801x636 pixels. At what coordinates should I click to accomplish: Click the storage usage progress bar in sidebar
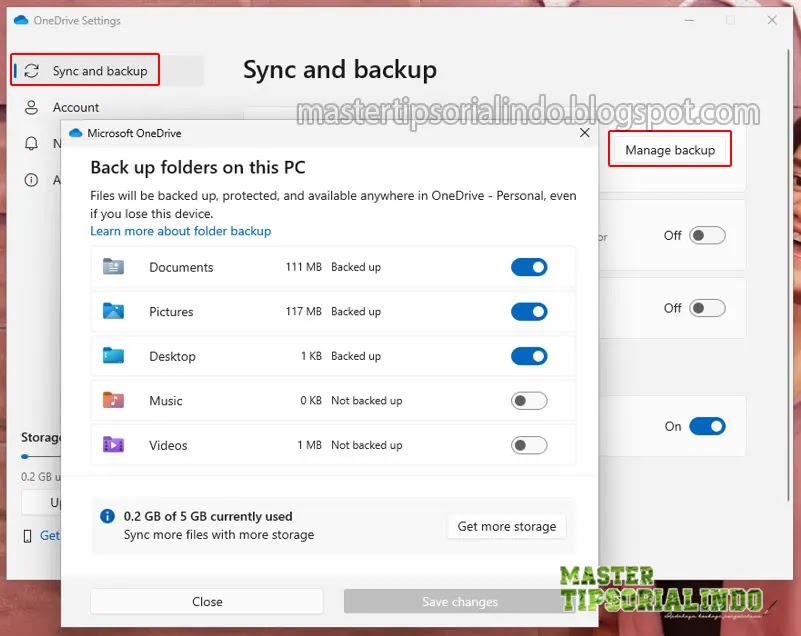point(41,456)
